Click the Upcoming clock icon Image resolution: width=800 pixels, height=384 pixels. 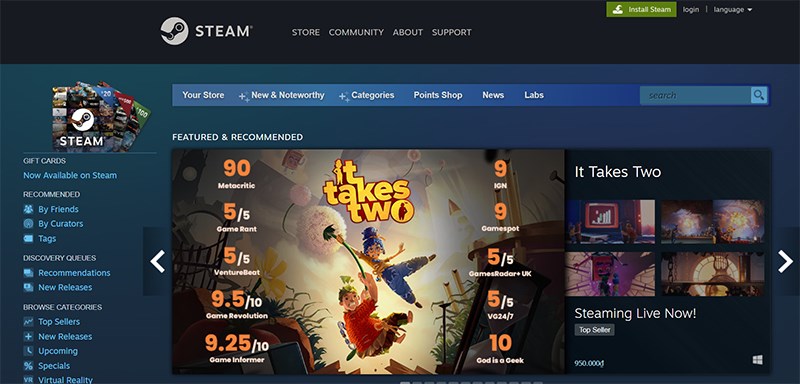[x=29, y=351]
